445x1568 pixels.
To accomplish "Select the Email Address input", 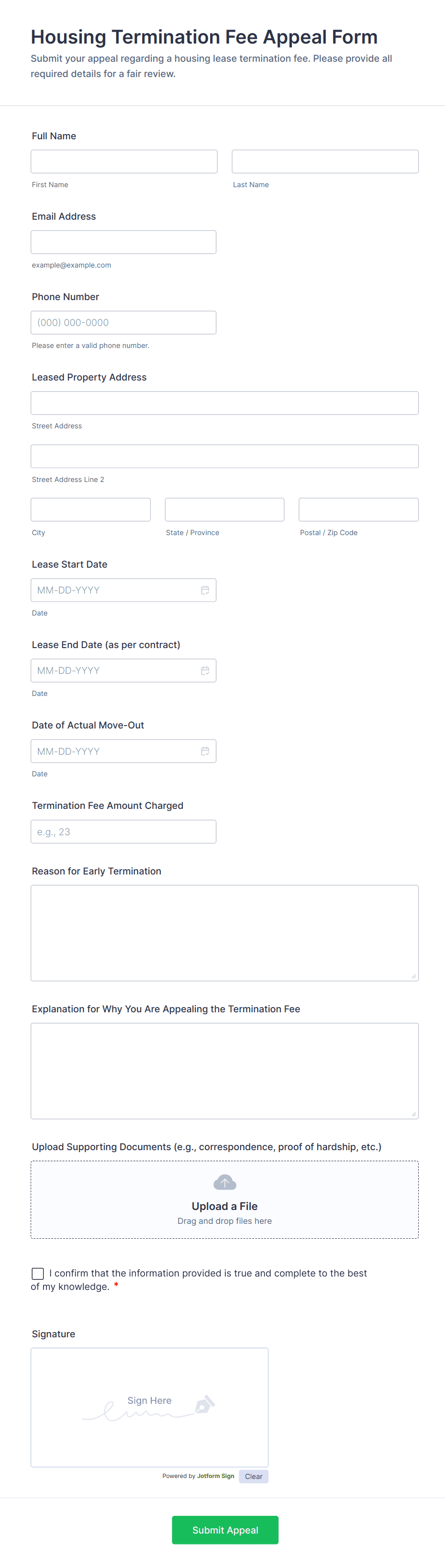I will 123,242.
